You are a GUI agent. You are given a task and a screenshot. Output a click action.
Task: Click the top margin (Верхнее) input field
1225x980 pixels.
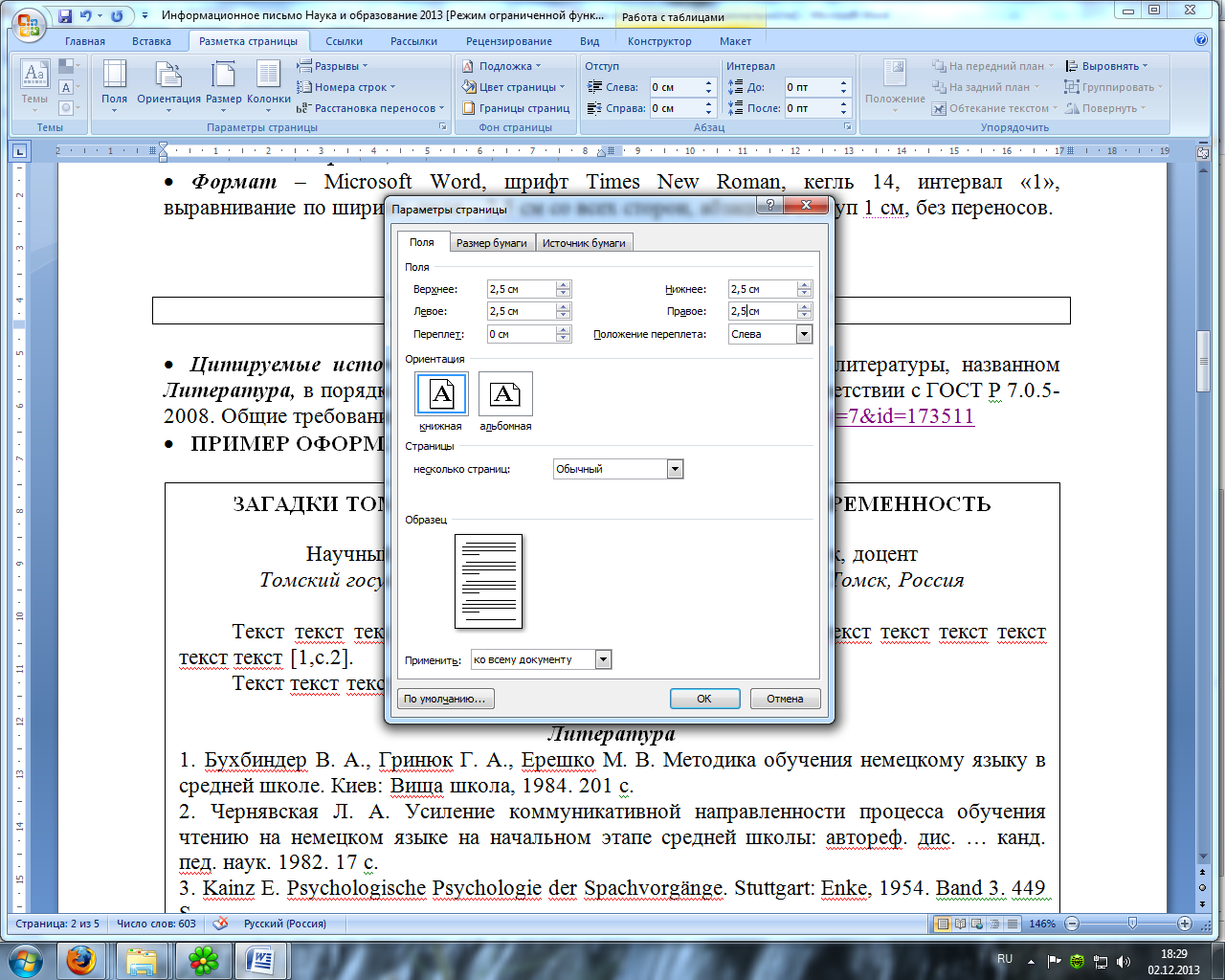pyautogui.click(x=522, y=288)
